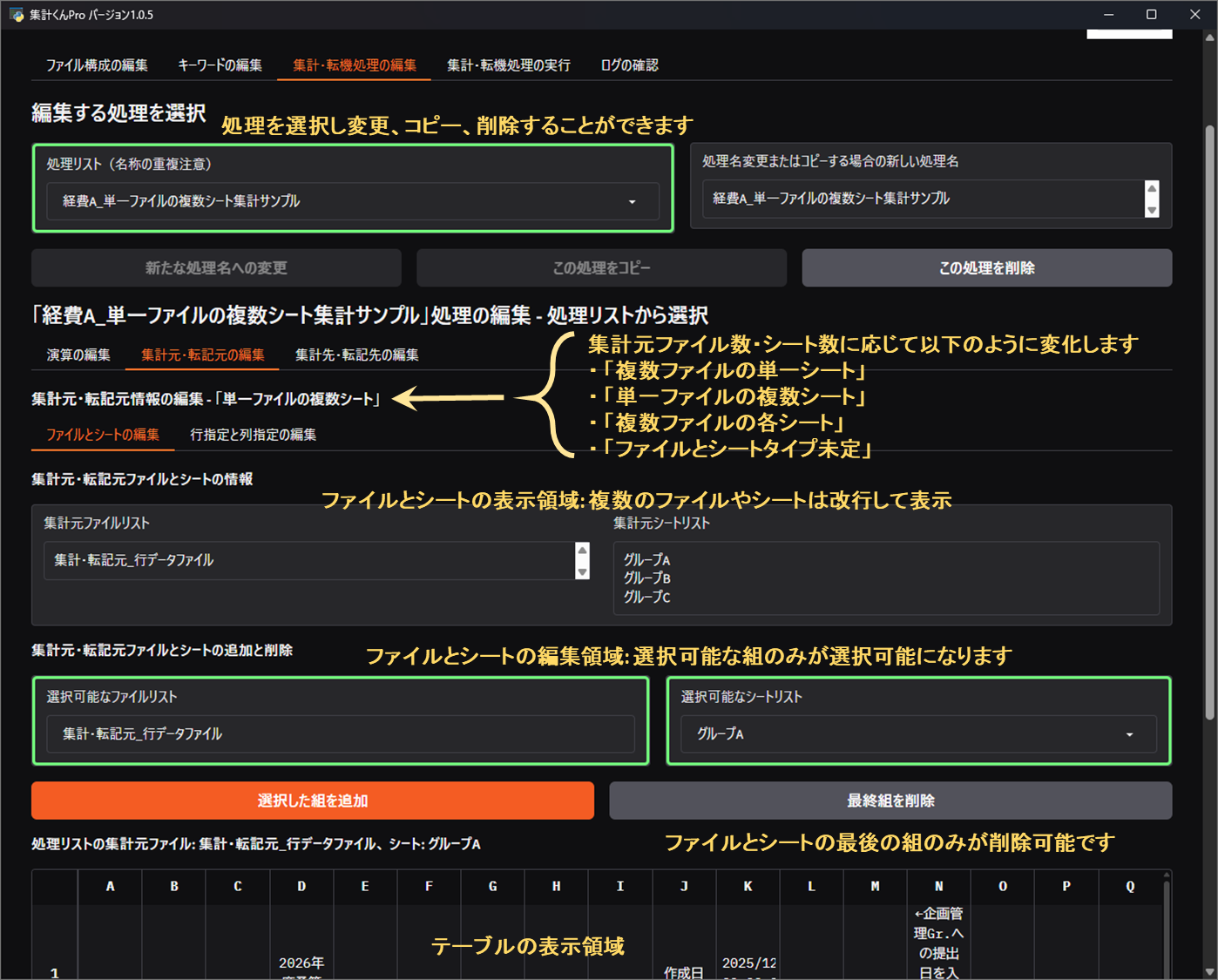Click the 集計くんPro app icon in title bar
This screenshot has width=1218, height=980.
click(x=17, y=15)
